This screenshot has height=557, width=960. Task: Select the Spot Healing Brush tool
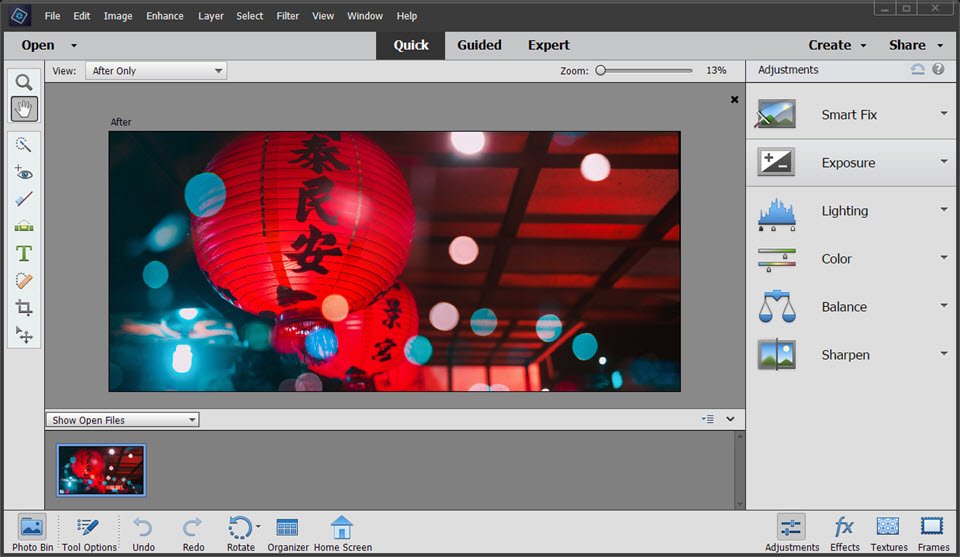point(23,280)
